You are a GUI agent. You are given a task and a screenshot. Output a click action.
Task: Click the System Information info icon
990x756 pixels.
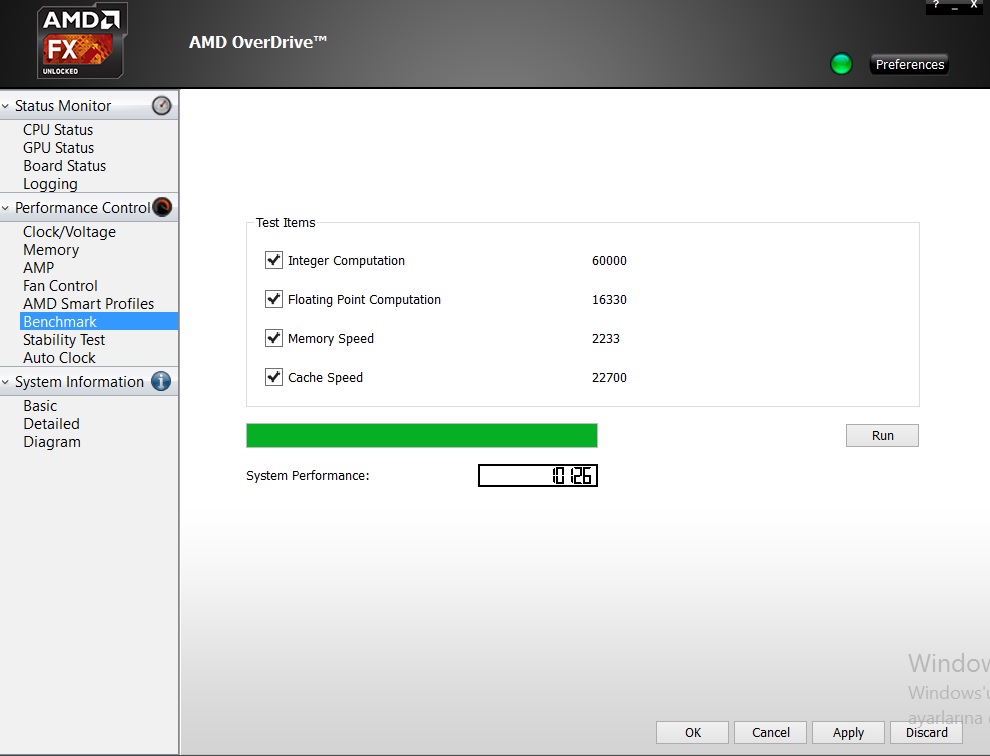tap(161, 381)
